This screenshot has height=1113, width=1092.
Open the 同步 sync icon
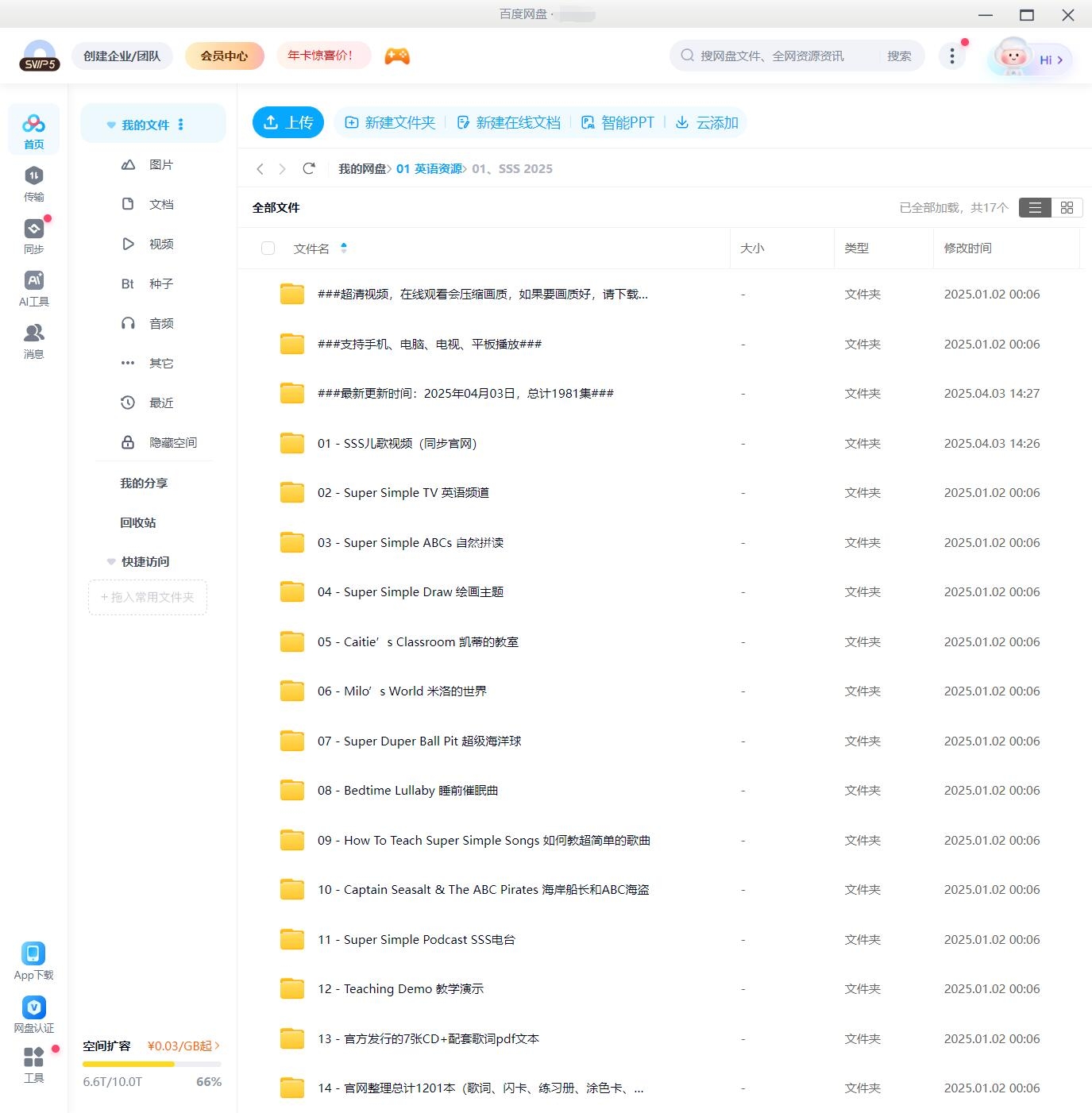tap(33, 236)
